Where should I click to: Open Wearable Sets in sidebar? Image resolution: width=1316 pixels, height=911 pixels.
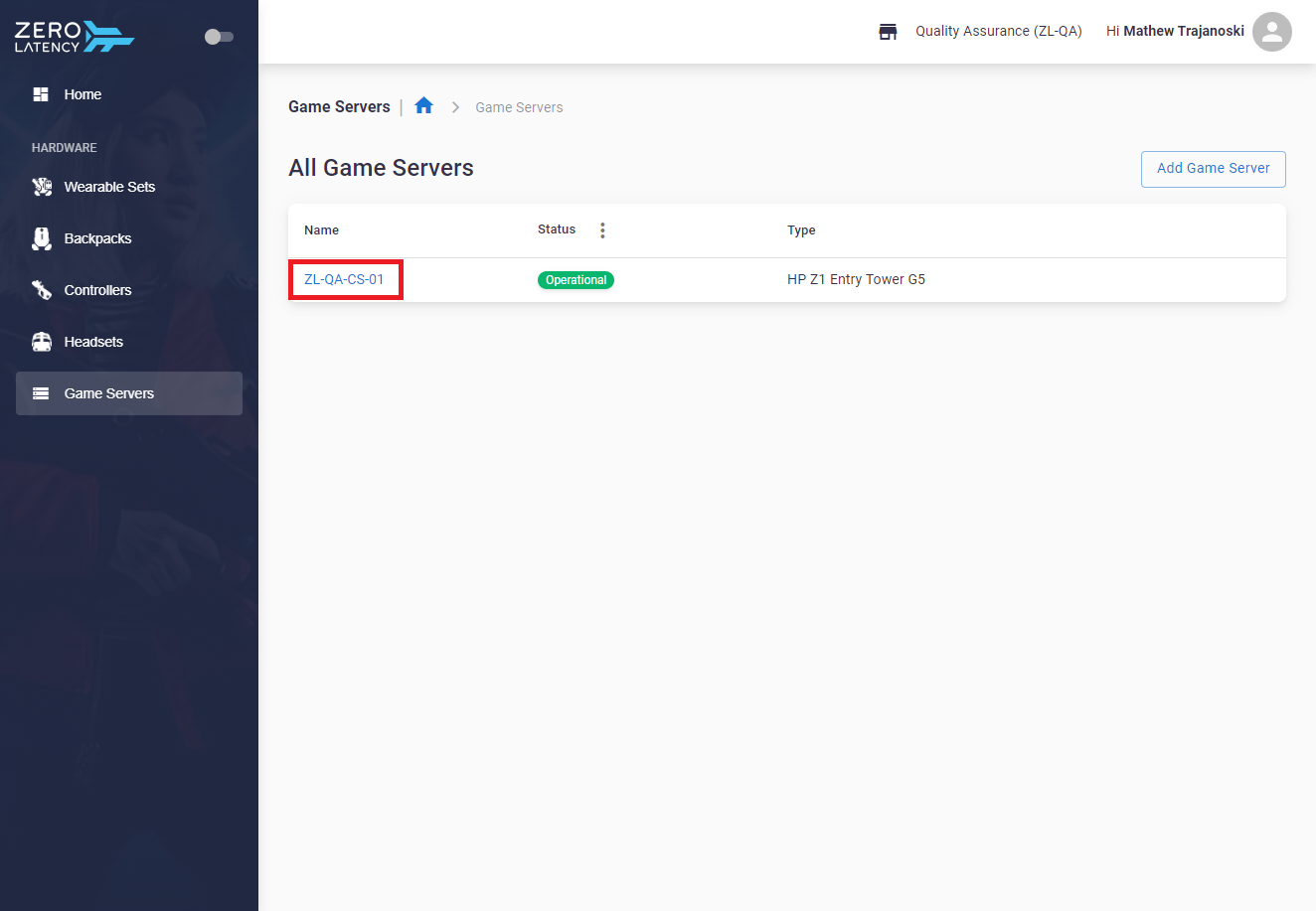tap(129, 187)
